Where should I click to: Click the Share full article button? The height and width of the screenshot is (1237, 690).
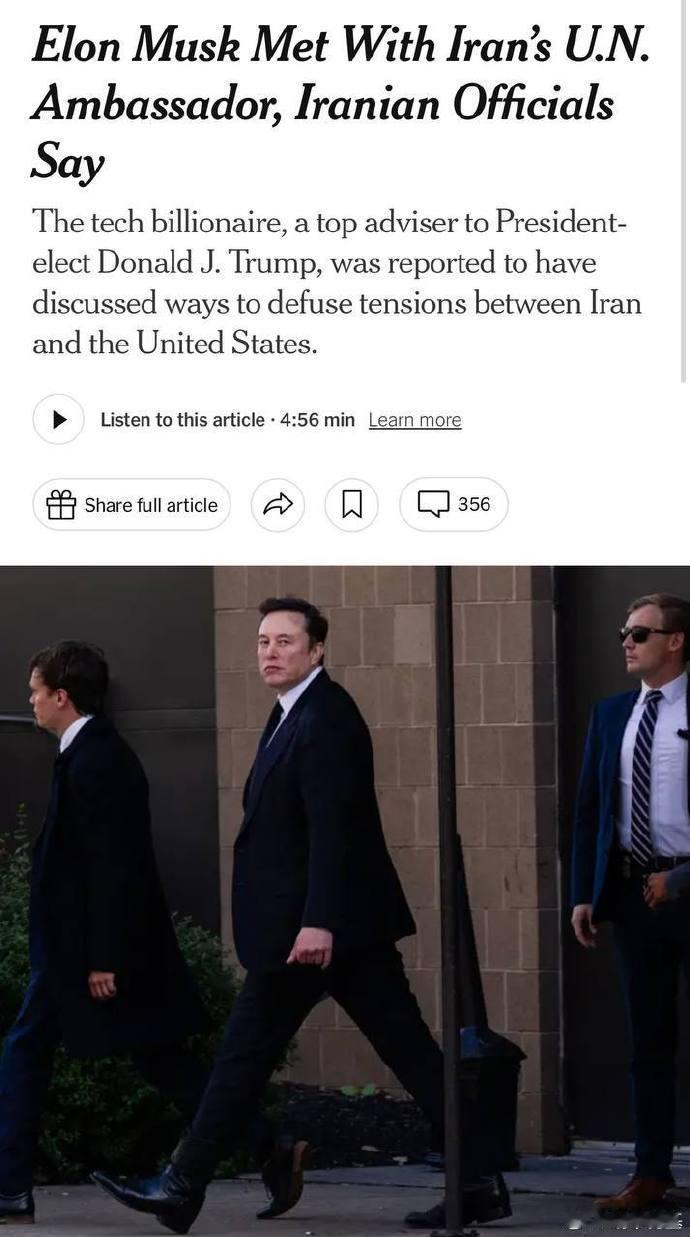pos(132,505)
